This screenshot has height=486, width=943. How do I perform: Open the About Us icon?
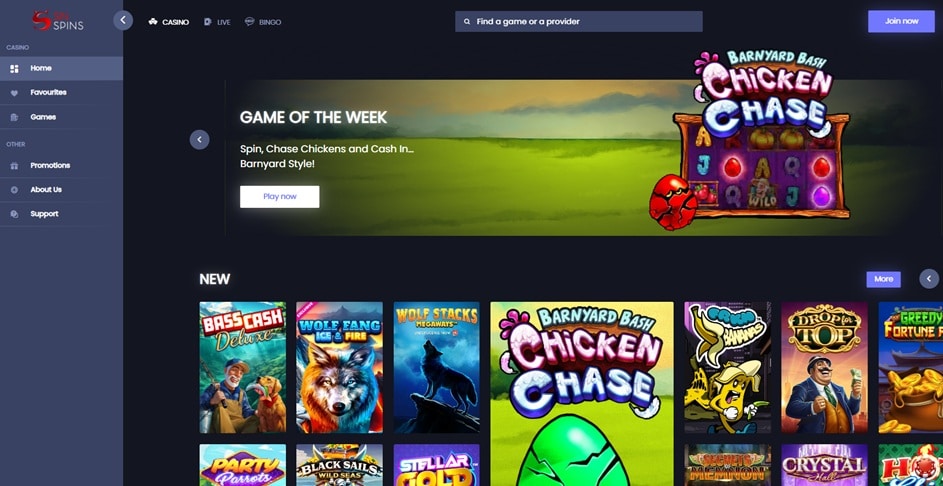[x=14, y=189]
